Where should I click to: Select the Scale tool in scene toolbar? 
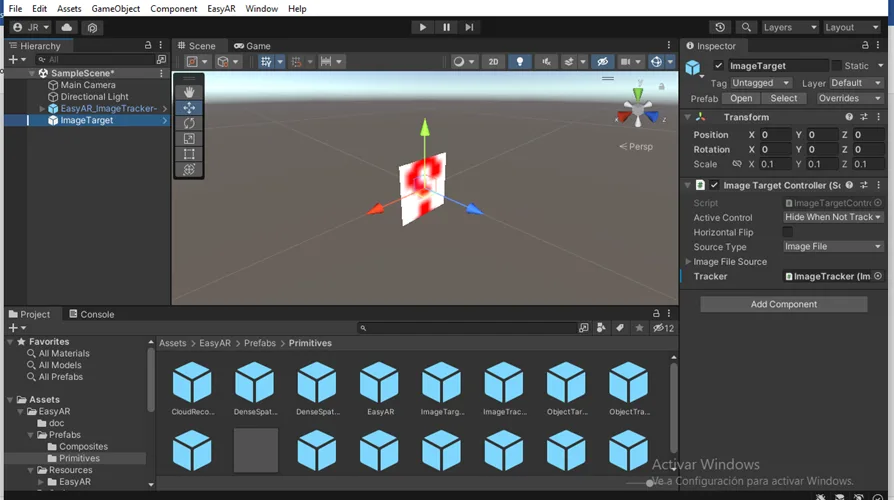[189, 139]
